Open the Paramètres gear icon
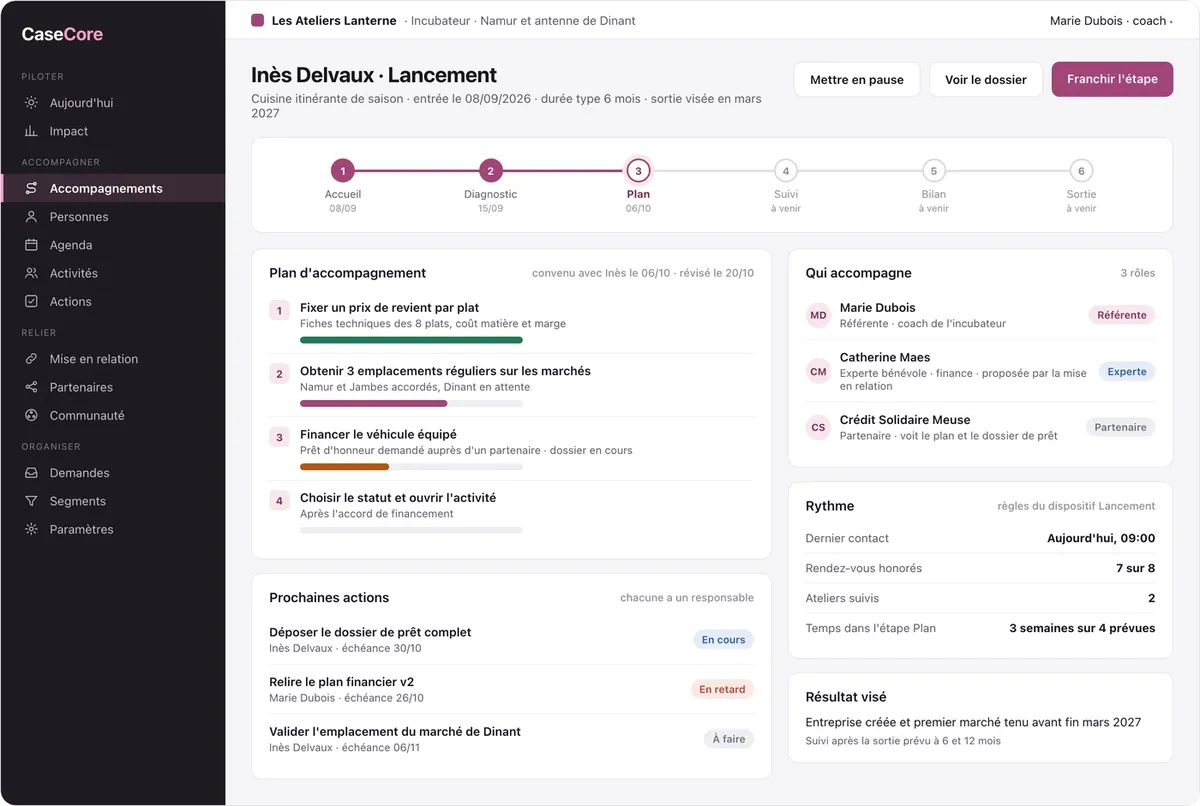 (31, 529)
